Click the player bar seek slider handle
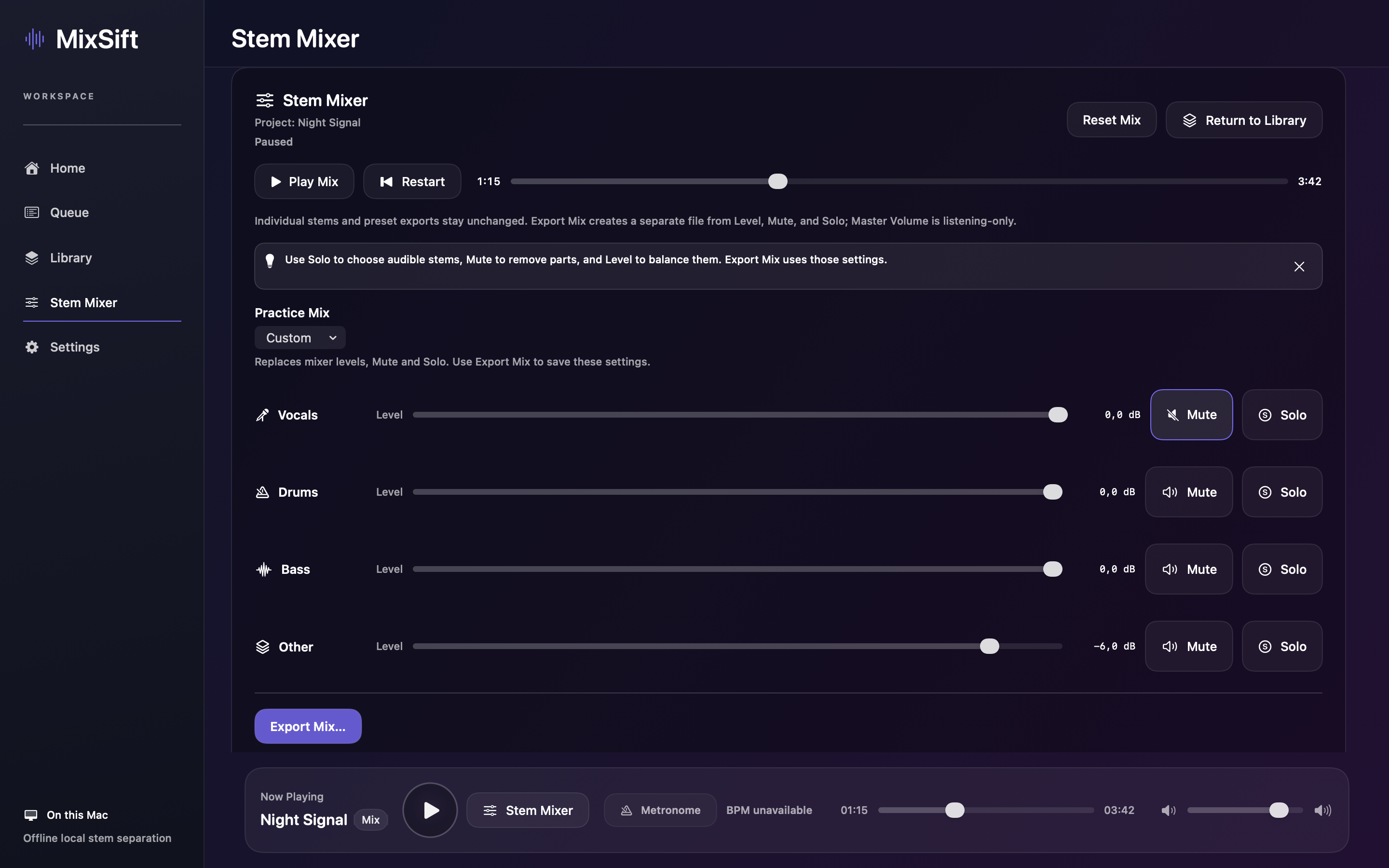Viewport: 1389px width, 868px height. [x=955, y=810]
